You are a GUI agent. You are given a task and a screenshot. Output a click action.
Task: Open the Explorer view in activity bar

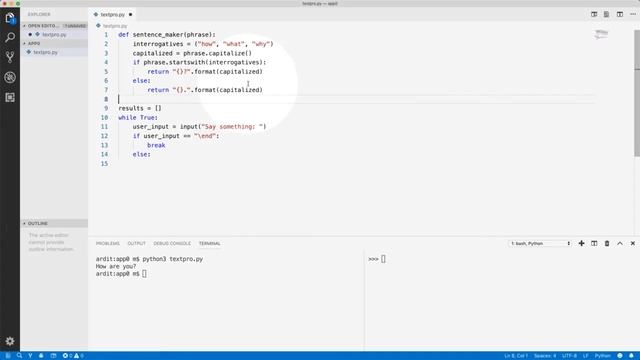click(x=10, y=18)
